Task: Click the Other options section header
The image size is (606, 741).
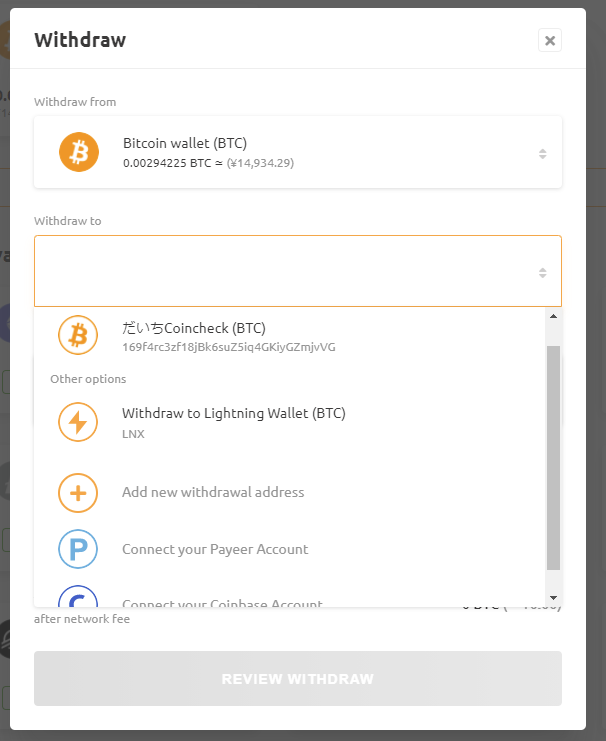Action: 88,379
